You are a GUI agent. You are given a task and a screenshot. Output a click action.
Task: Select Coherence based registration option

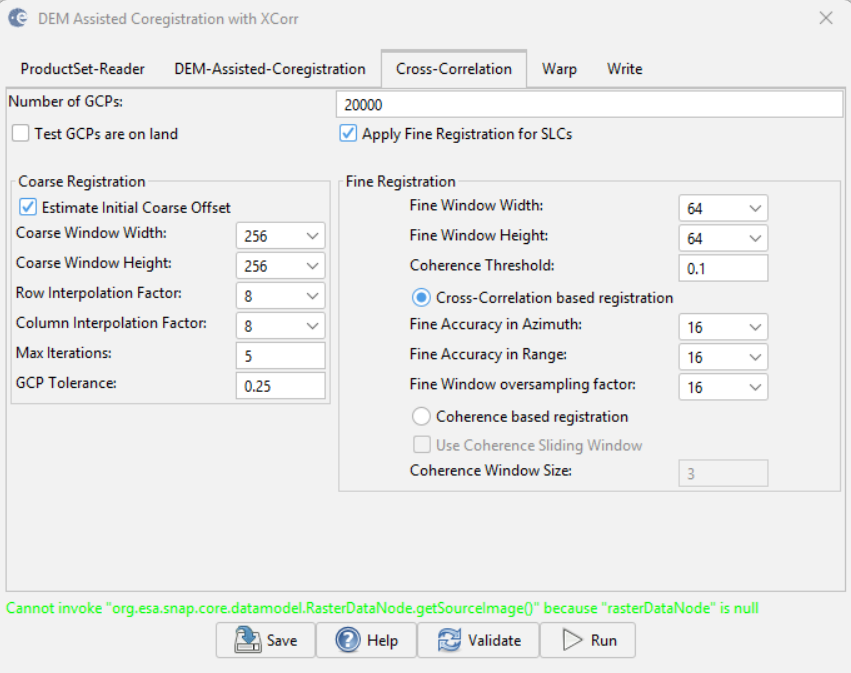pos(421,416)
